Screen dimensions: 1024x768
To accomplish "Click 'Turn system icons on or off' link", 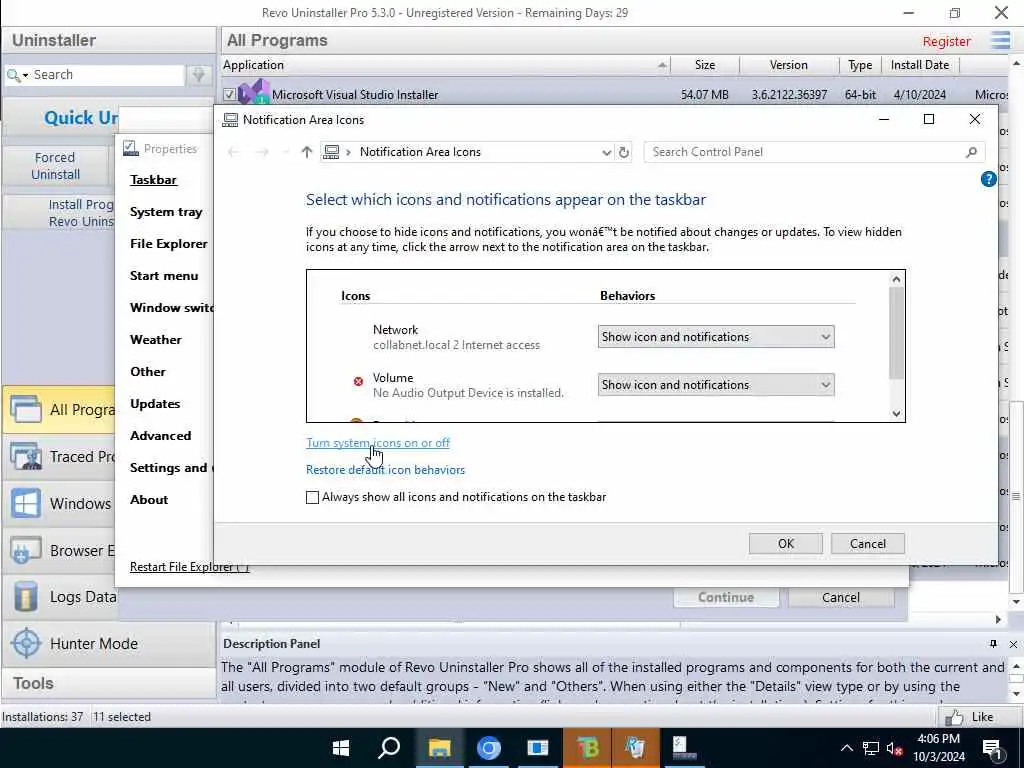I will [x=377, y=443].
